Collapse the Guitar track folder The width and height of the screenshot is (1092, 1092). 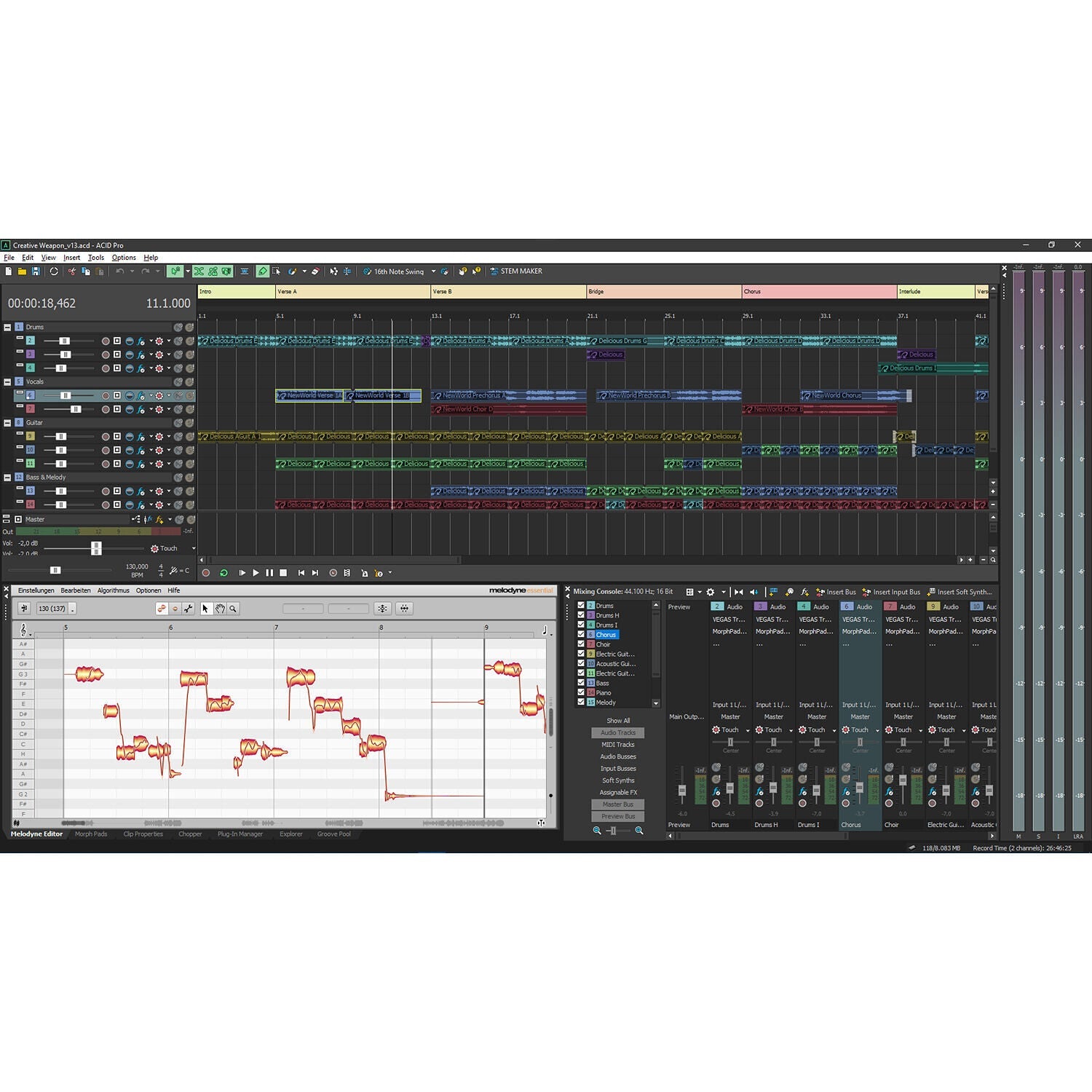(7, 423)
